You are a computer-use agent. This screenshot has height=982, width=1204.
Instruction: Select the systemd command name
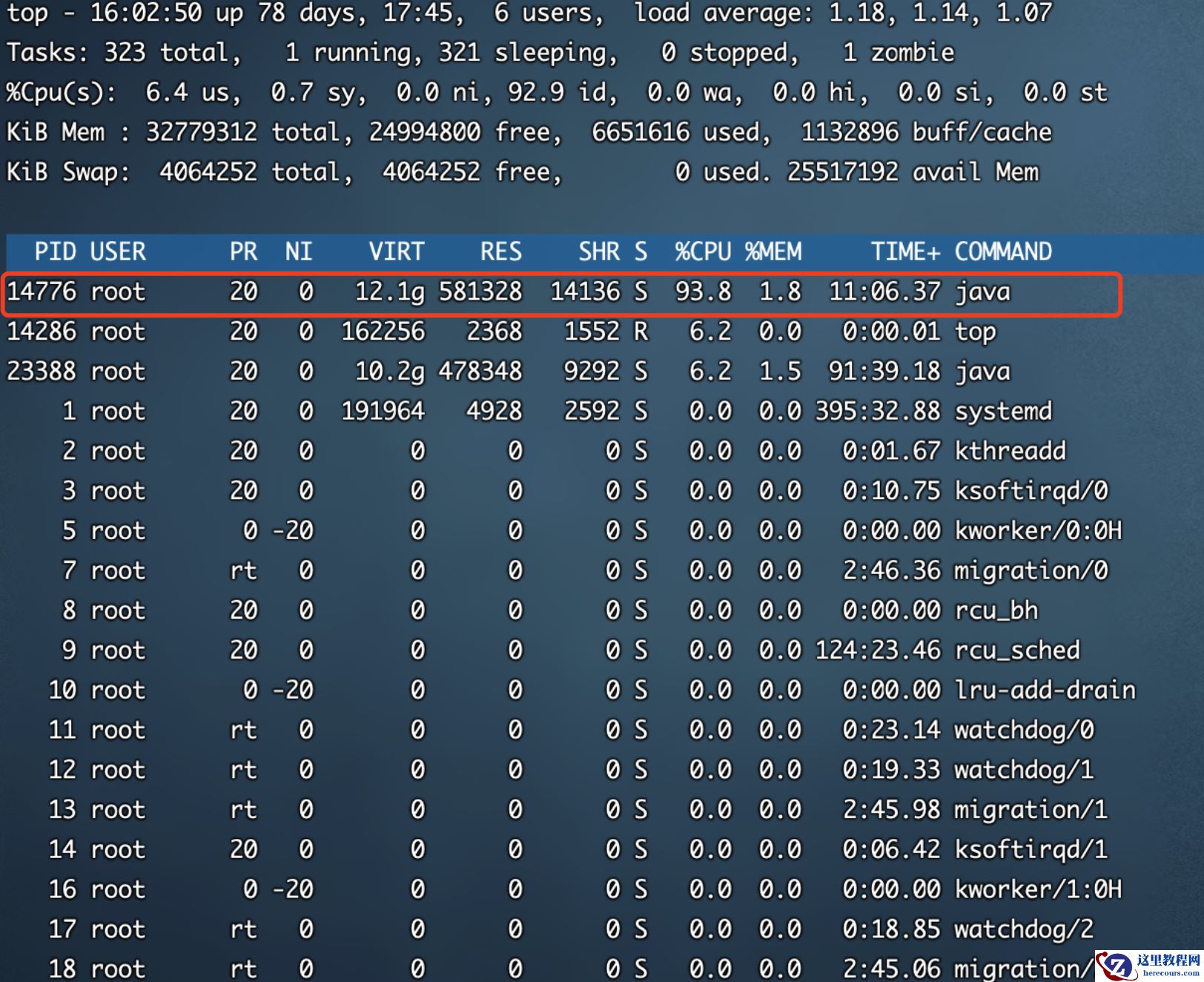1003,412
